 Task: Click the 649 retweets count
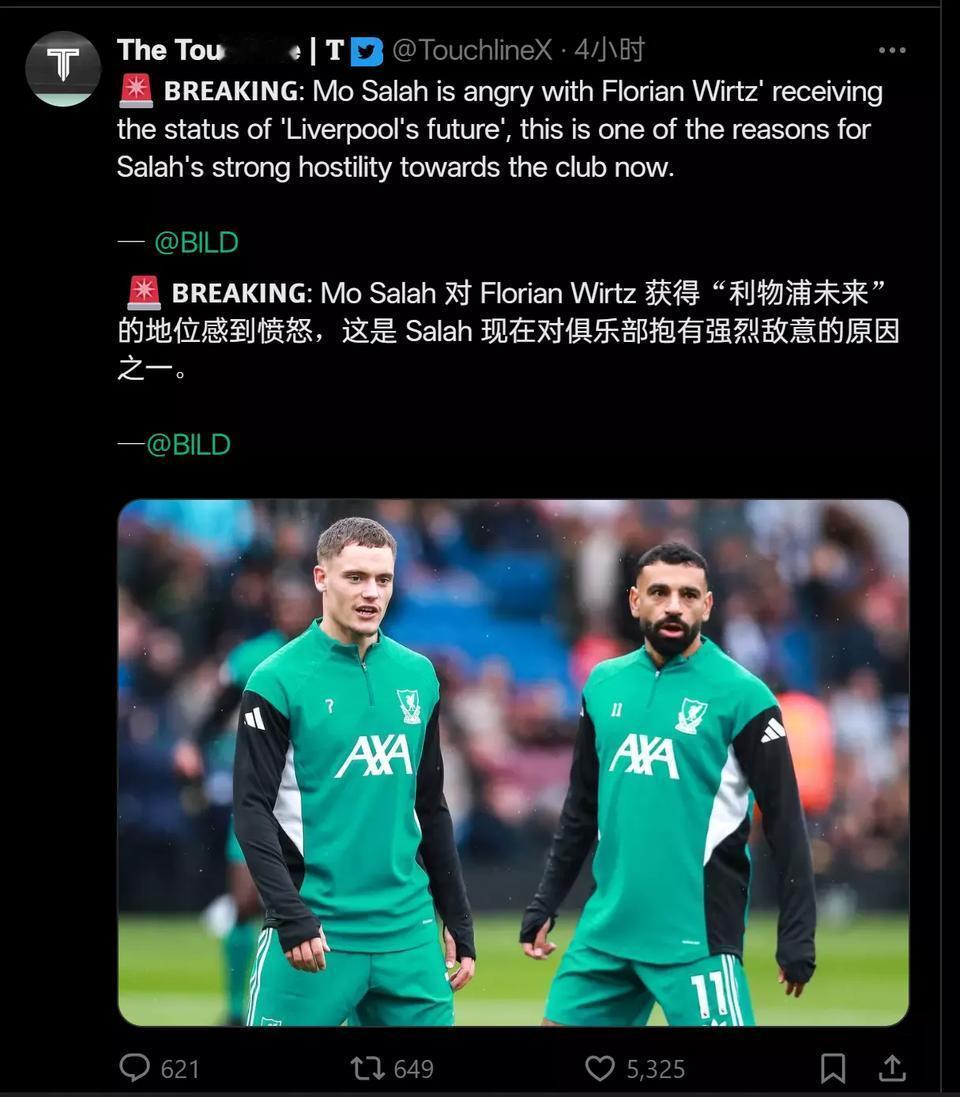[414, 1069]
